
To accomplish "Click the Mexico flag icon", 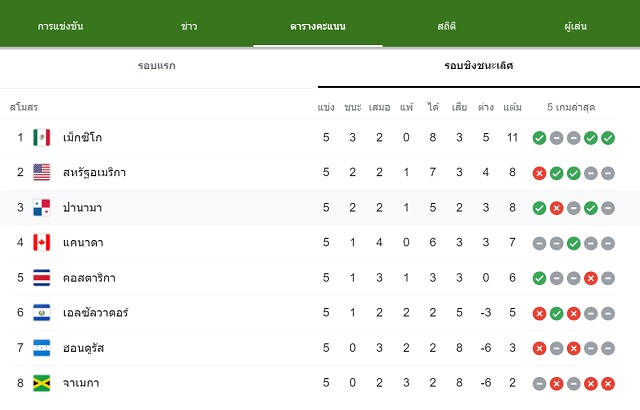I will click(42, 137).
